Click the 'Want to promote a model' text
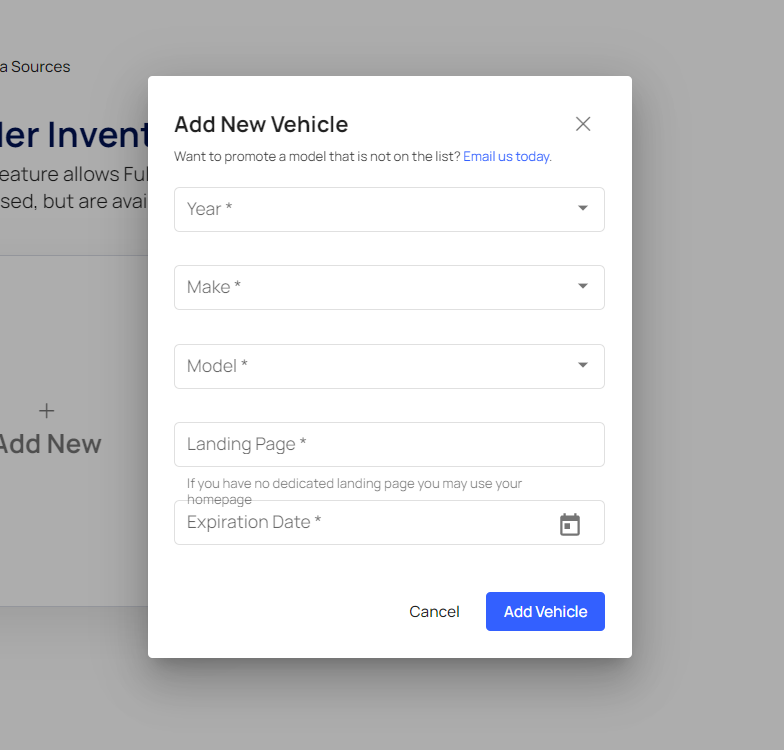The width and height of the screenshot is (784, 750). (316, 157)
